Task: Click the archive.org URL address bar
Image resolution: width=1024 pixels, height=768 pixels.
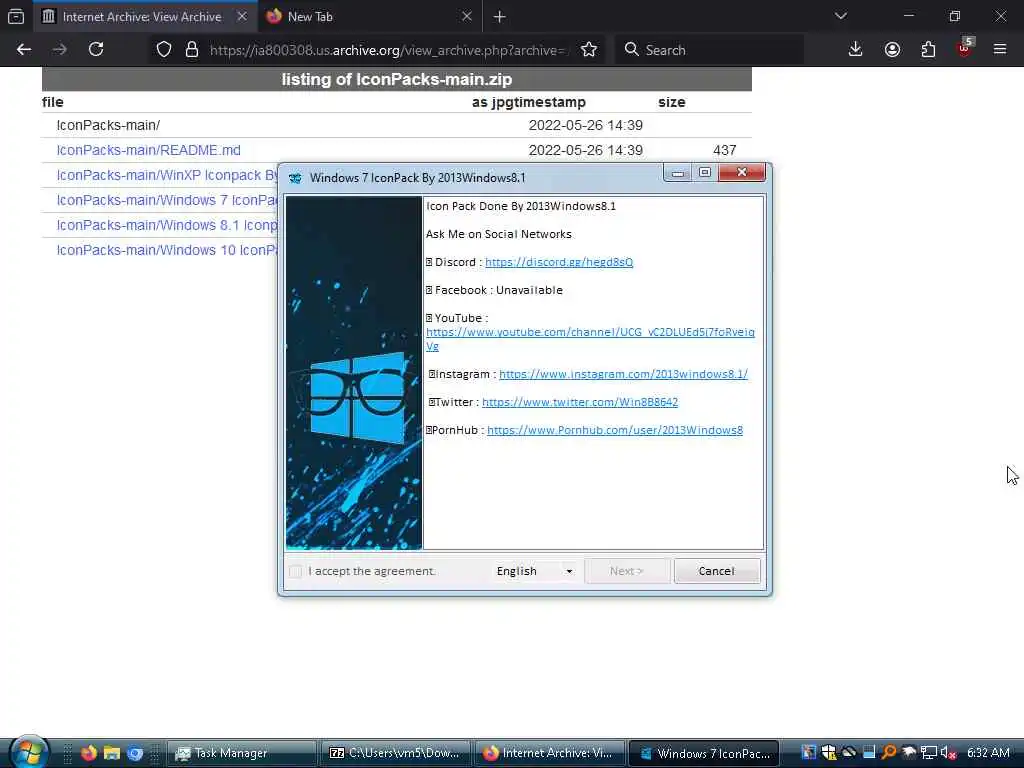Action: [388, 50]
